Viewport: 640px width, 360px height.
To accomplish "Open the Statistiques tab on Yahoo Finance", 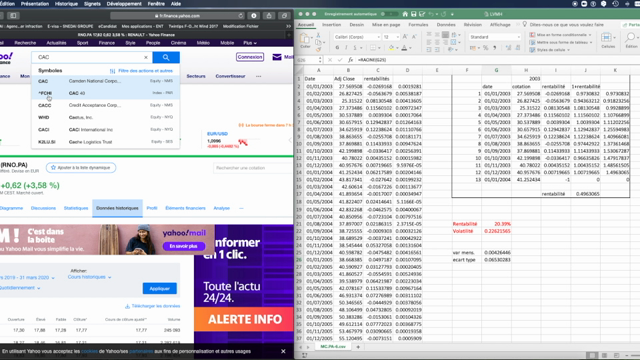I will pos(76,208).
